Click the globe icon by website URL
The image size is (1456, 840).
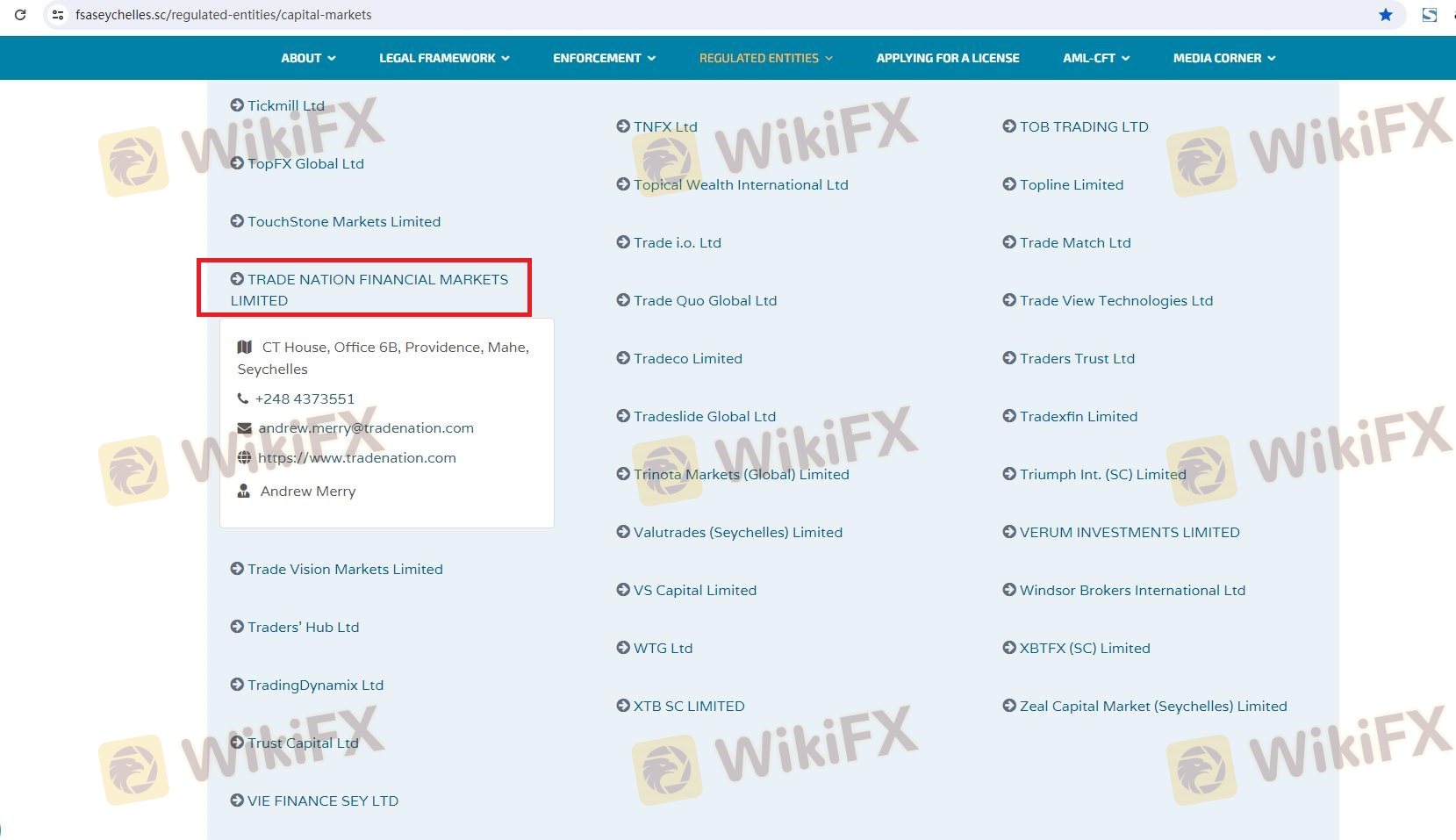[245, 457]
